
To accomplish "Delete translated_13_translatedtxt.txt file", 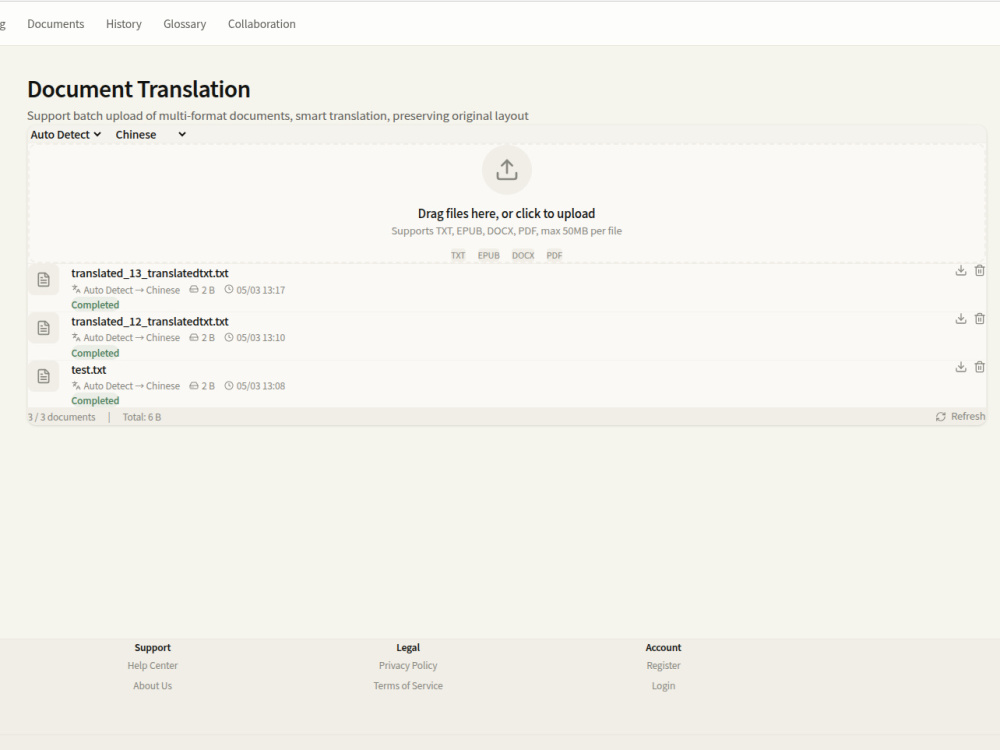I will click(980, 270).
